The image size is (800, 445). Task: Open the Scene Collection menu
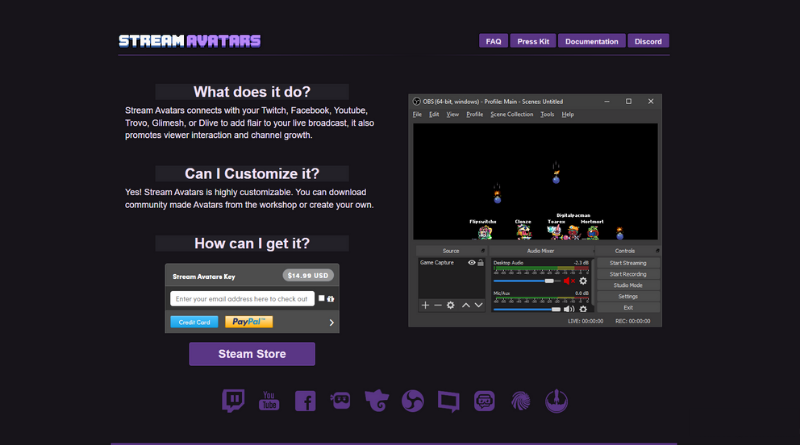(512, 114)
